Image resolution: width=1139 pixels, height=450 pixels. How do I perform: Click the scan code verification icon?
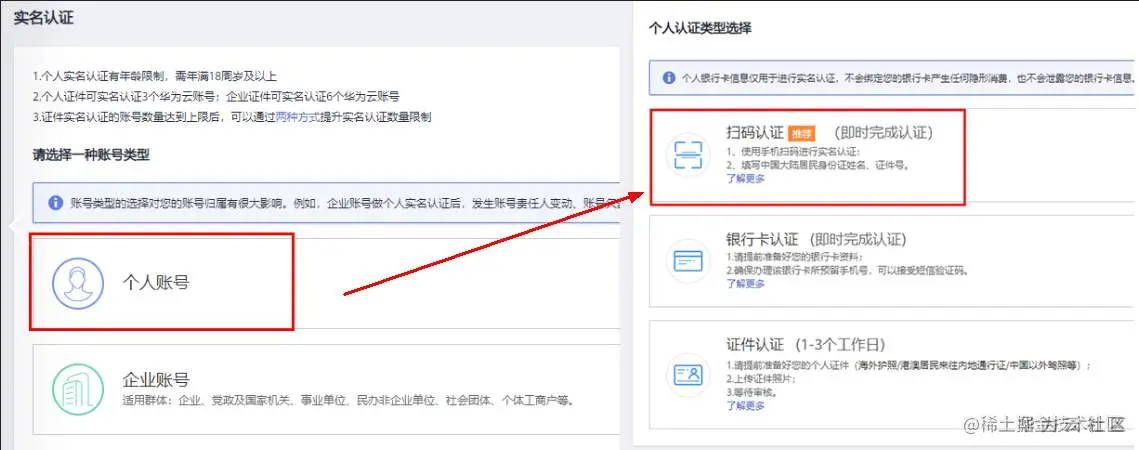(x=687, y=155)
